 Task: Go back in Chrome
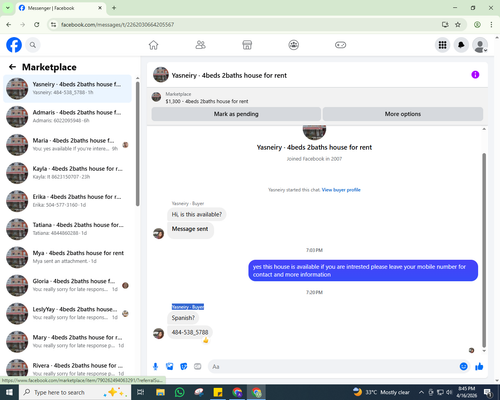coord(9,24)
